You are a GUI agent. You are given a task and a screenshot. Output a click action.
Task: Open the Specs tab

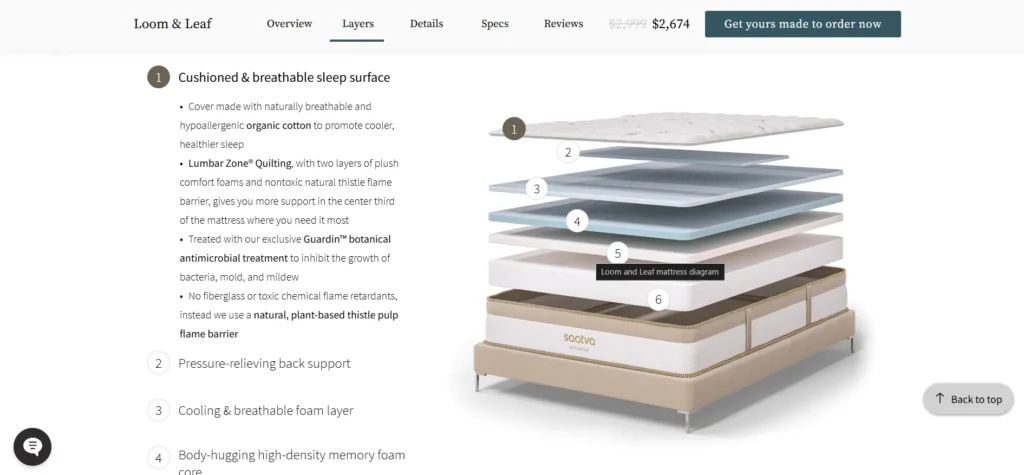tap(495, 24)
